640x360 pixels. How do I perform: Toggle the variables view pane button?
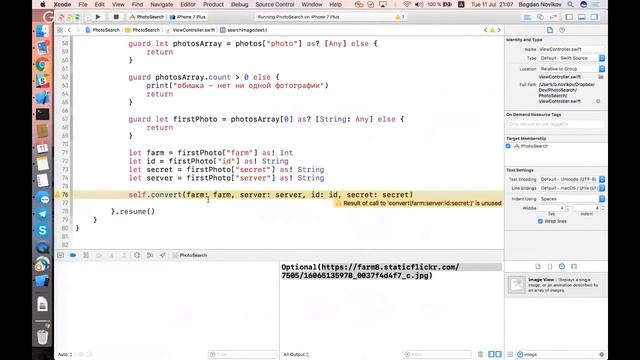(491, 354)
